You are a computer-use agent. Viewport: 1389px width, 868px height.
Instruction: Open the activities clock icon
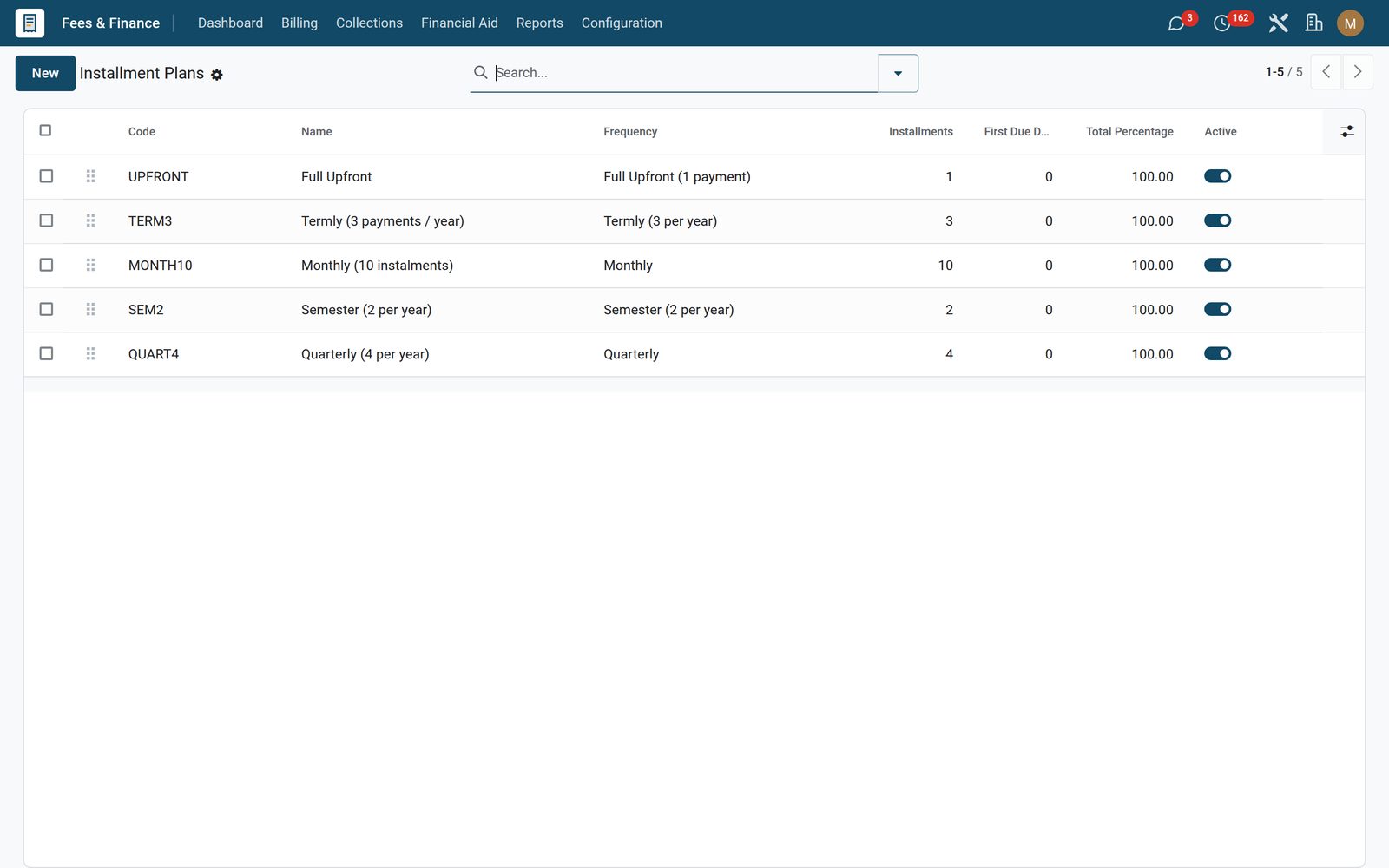tap(1221, 23)
